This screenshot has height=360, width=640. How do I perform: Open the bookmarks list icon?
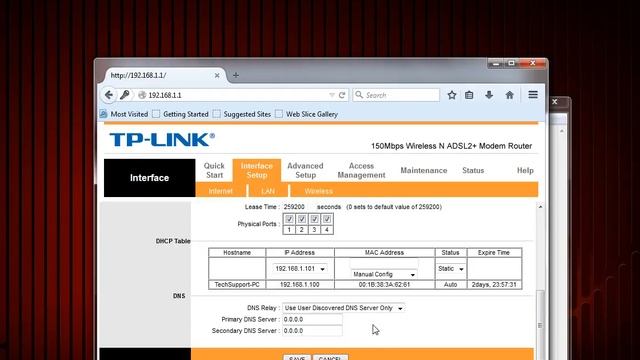pyautogui.click(x=469, y=95)
